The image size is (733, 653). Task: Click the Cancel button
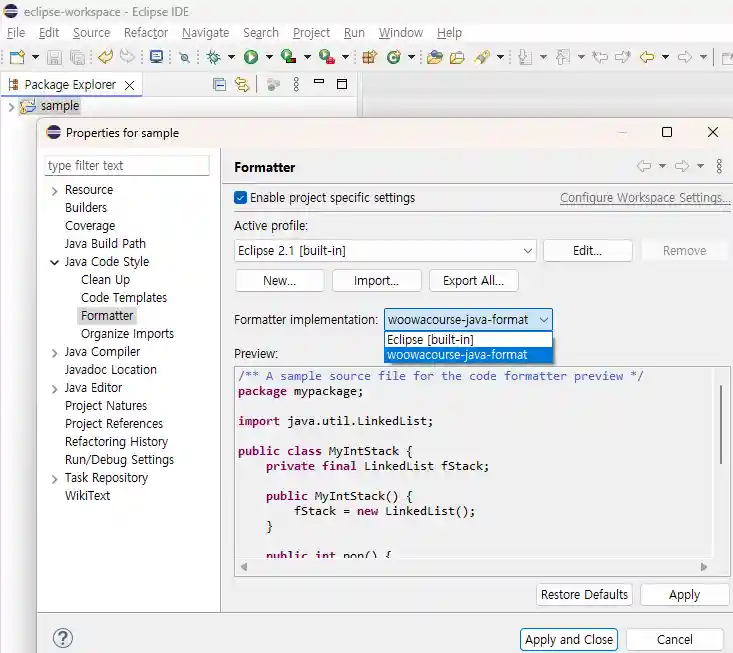click(x=675, y=639)
